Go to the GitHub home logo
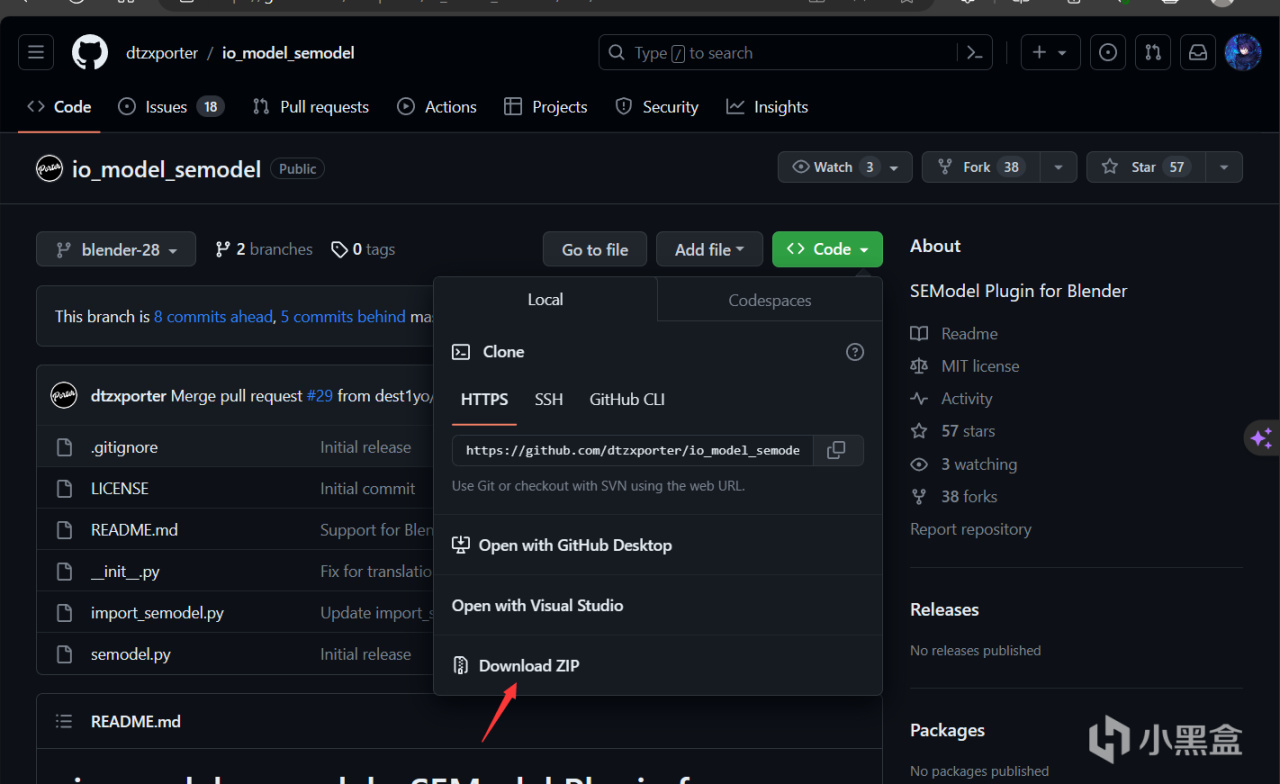Screen dimensions: 1280x784 (90, 53)
